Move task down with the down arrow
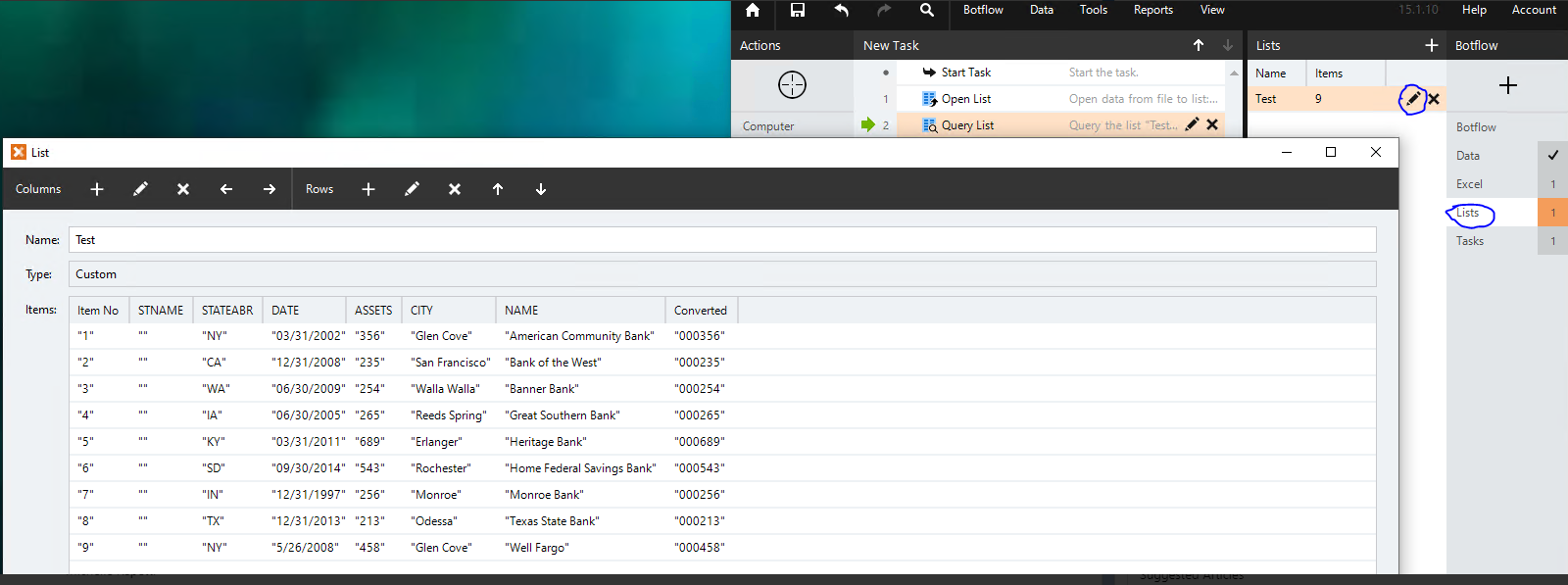This screenshot has height=585, width=1568. [1228, 45]
